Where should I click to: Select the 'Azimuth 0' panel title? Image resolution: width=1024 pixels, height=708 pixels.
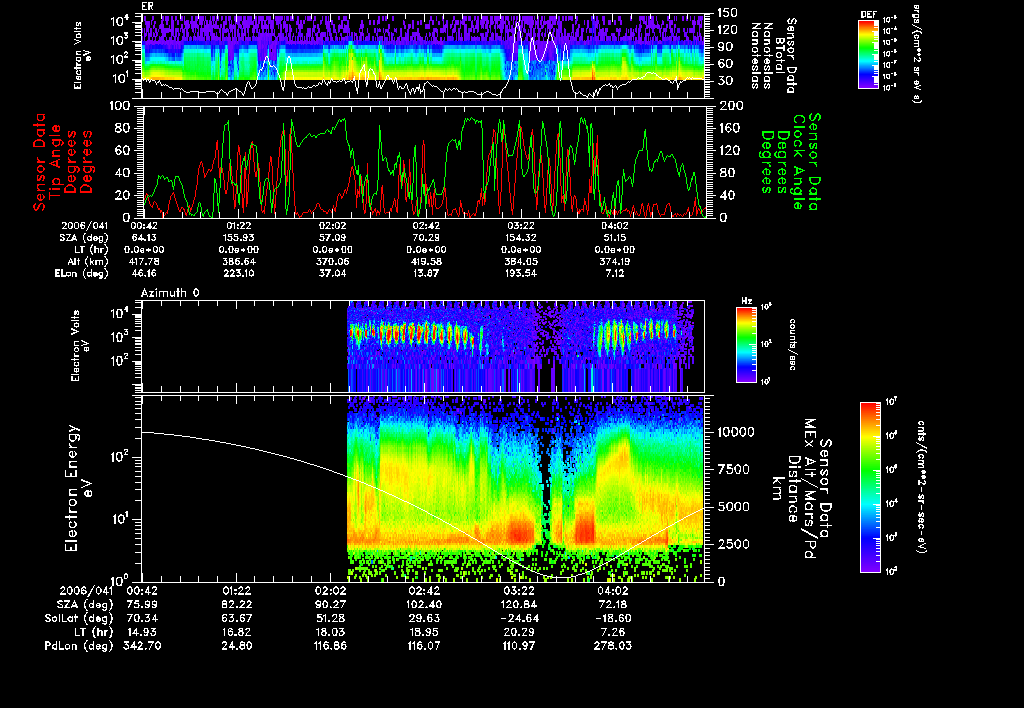point(170,293)
